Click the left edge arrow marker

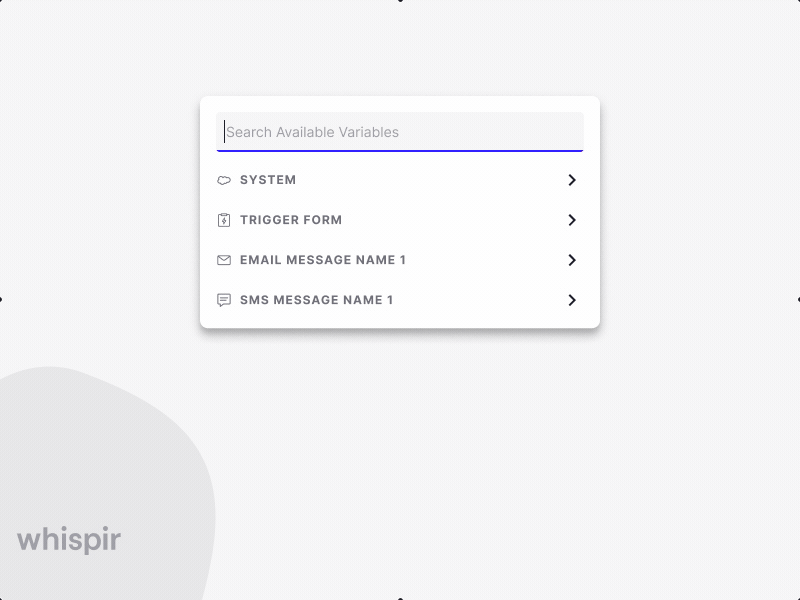4,298
